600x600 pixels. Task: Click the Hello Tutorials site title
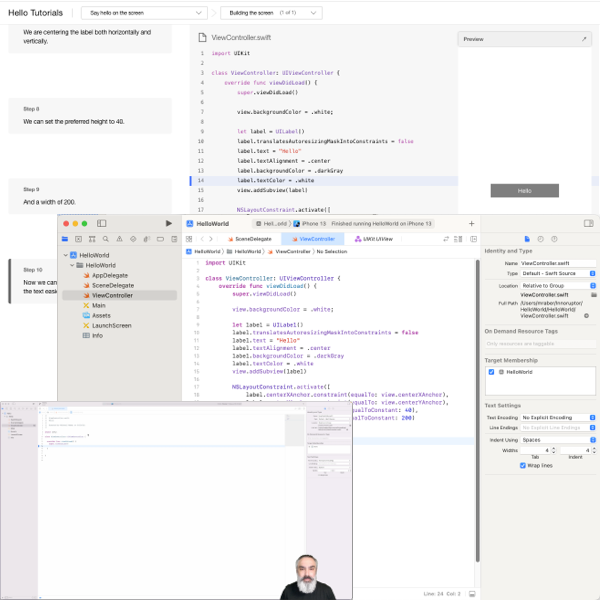click(36, 13)
